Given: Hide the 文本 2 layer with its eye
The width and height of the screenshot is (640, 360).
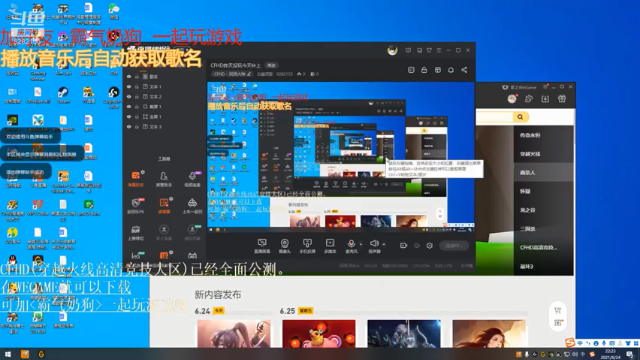Looking at the screenshot, I should 129,97.
